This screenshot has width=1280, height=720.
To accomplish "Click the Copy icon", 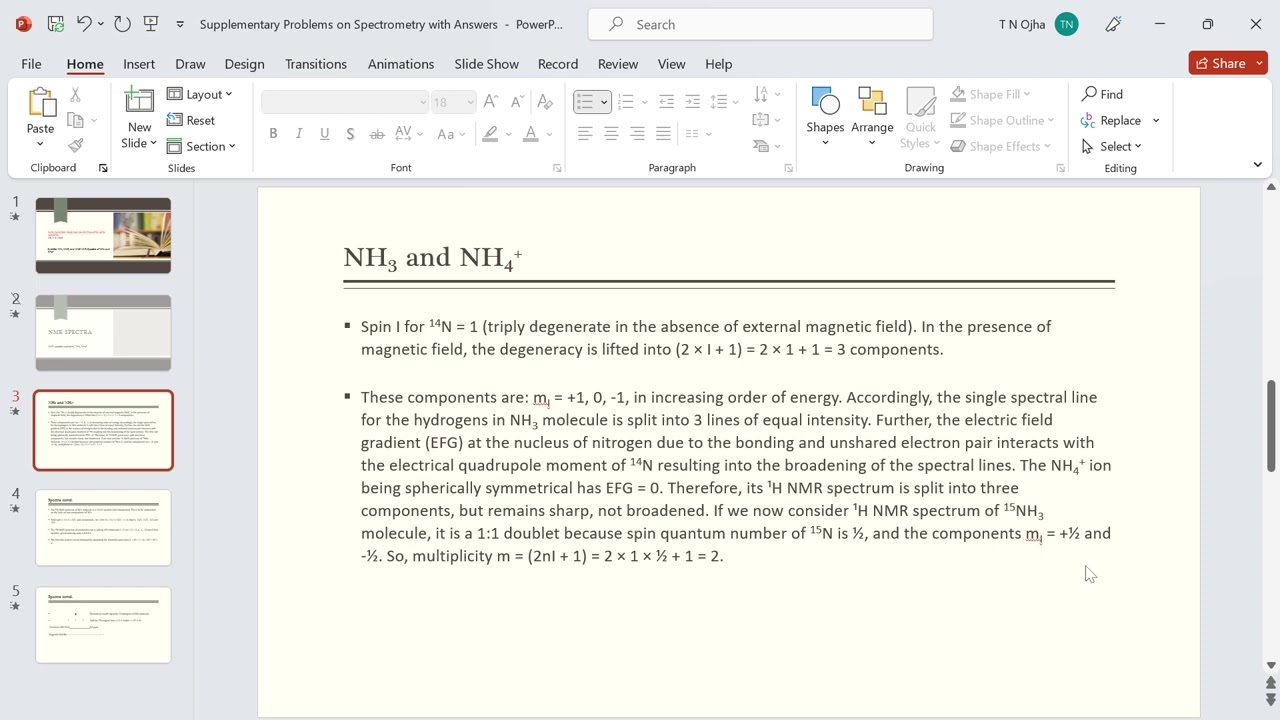I will click(x=75, y=120).
